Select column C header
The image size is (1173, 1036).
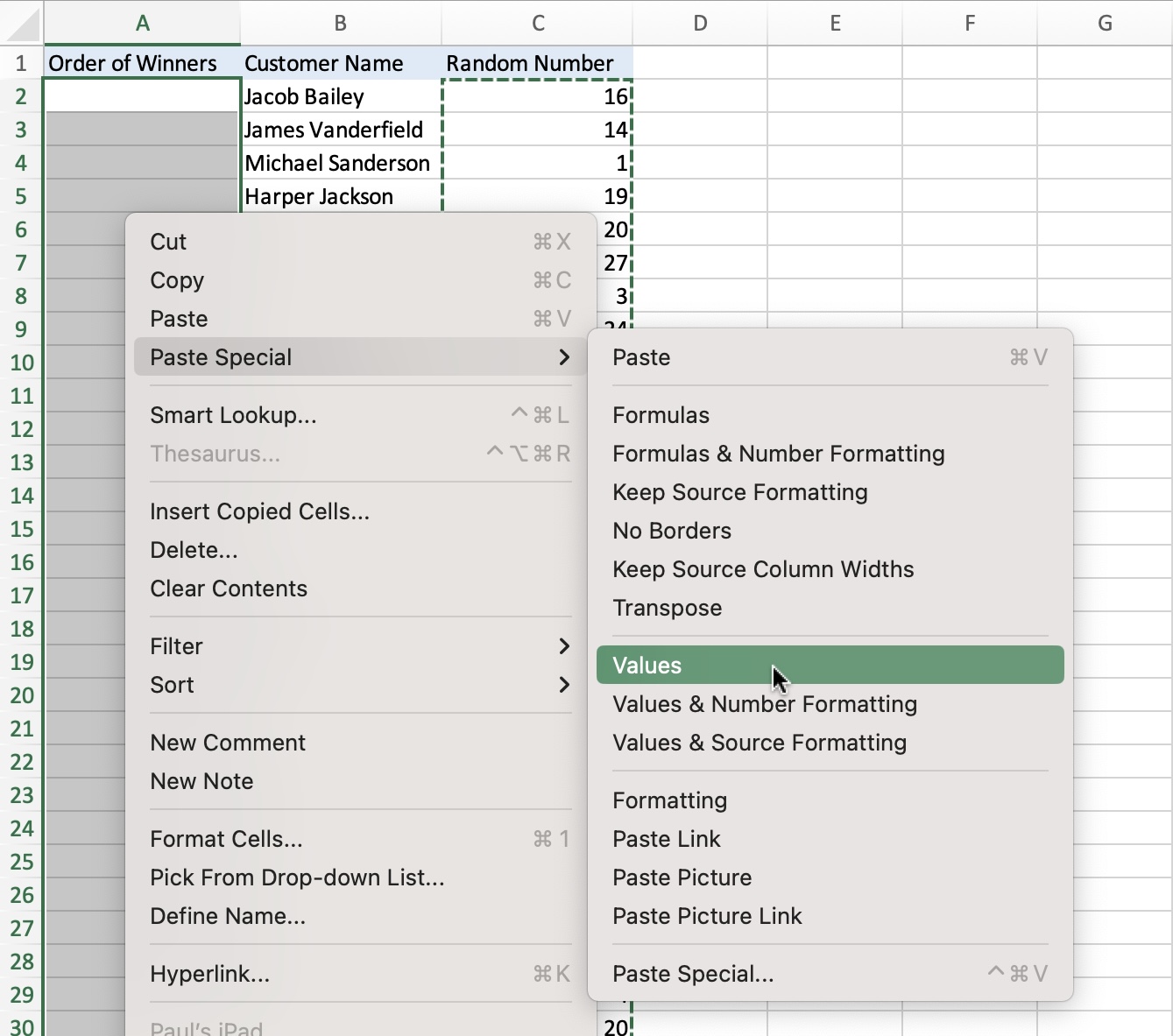(538, 24)
